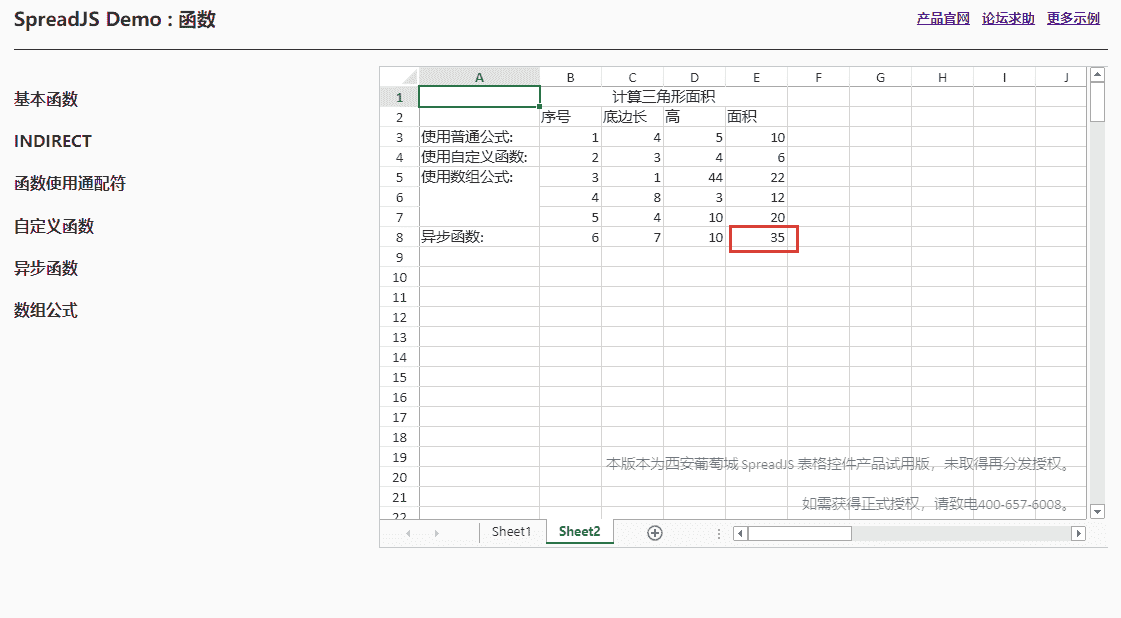Select row 15 header

[x=400, y=378]
